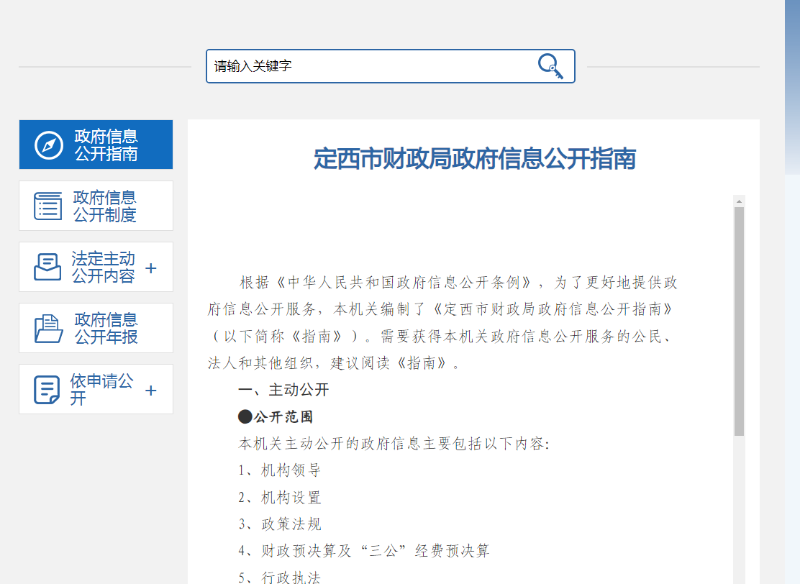
Task: Focus the 请输入关键字 search field
Action: pos(370,66)
